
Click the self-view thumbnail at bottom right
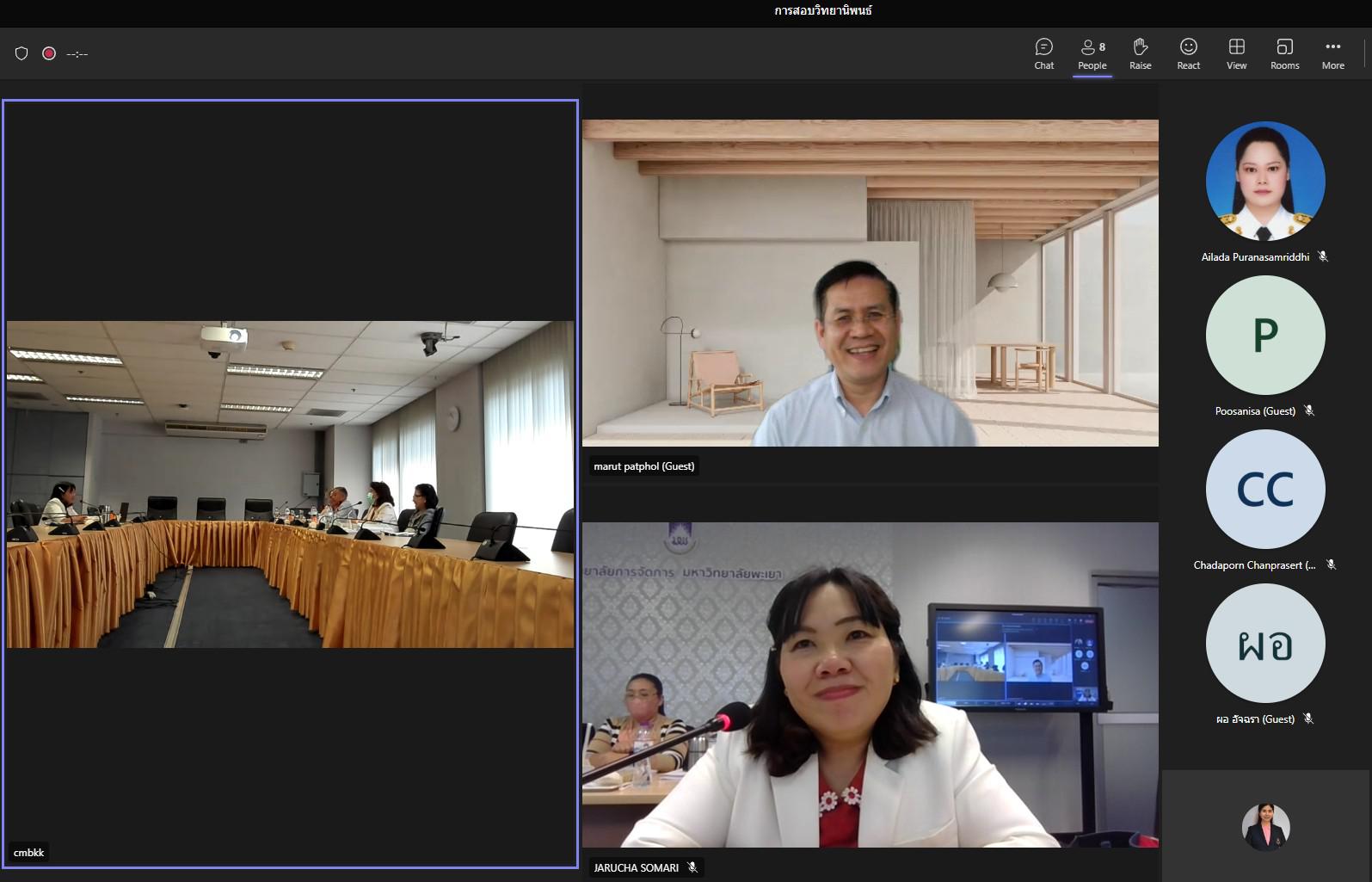point(1265,827)
